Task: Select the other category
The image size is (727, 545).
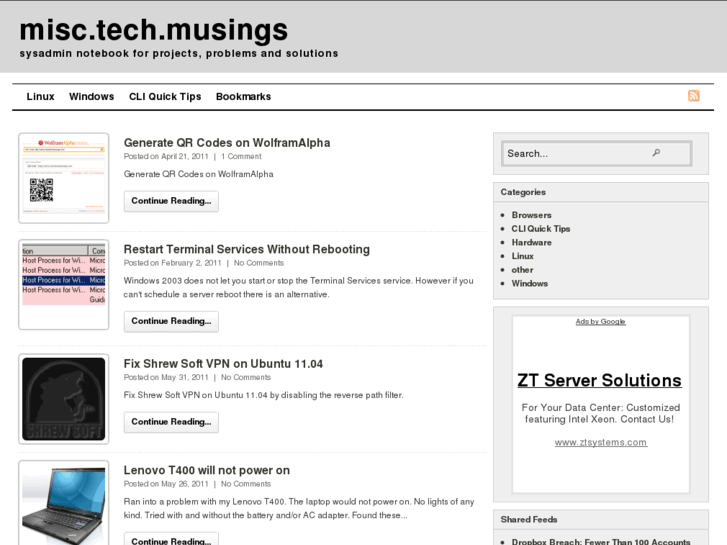Action: (x=522, y=270)
